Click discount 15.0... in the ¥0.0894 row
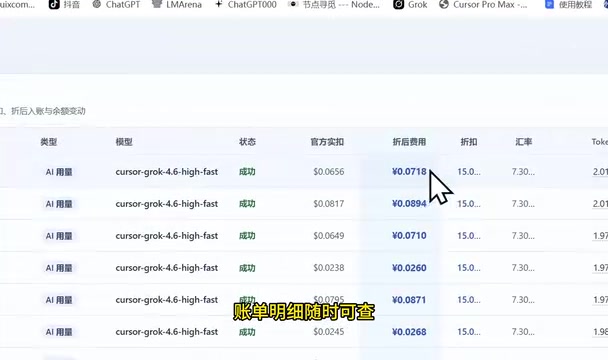This screenshot has height=360, width=608. tap(469, 204)
